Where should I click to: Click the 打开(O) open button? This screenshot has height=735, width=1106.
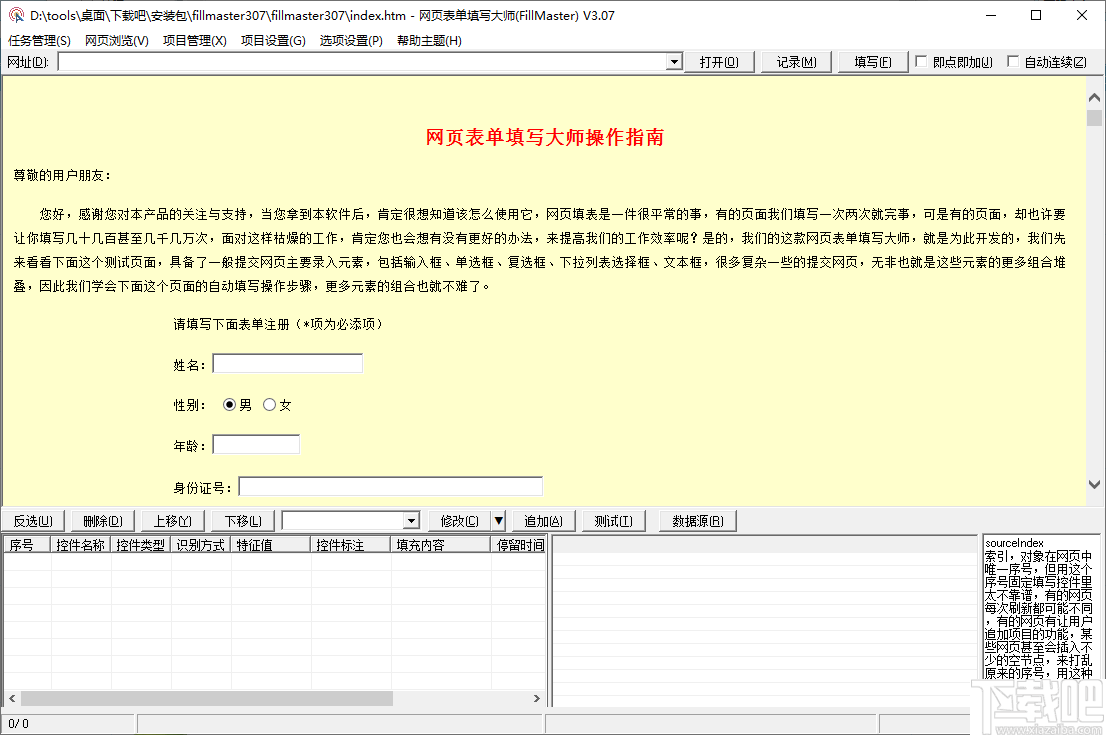tap(719, 61)
